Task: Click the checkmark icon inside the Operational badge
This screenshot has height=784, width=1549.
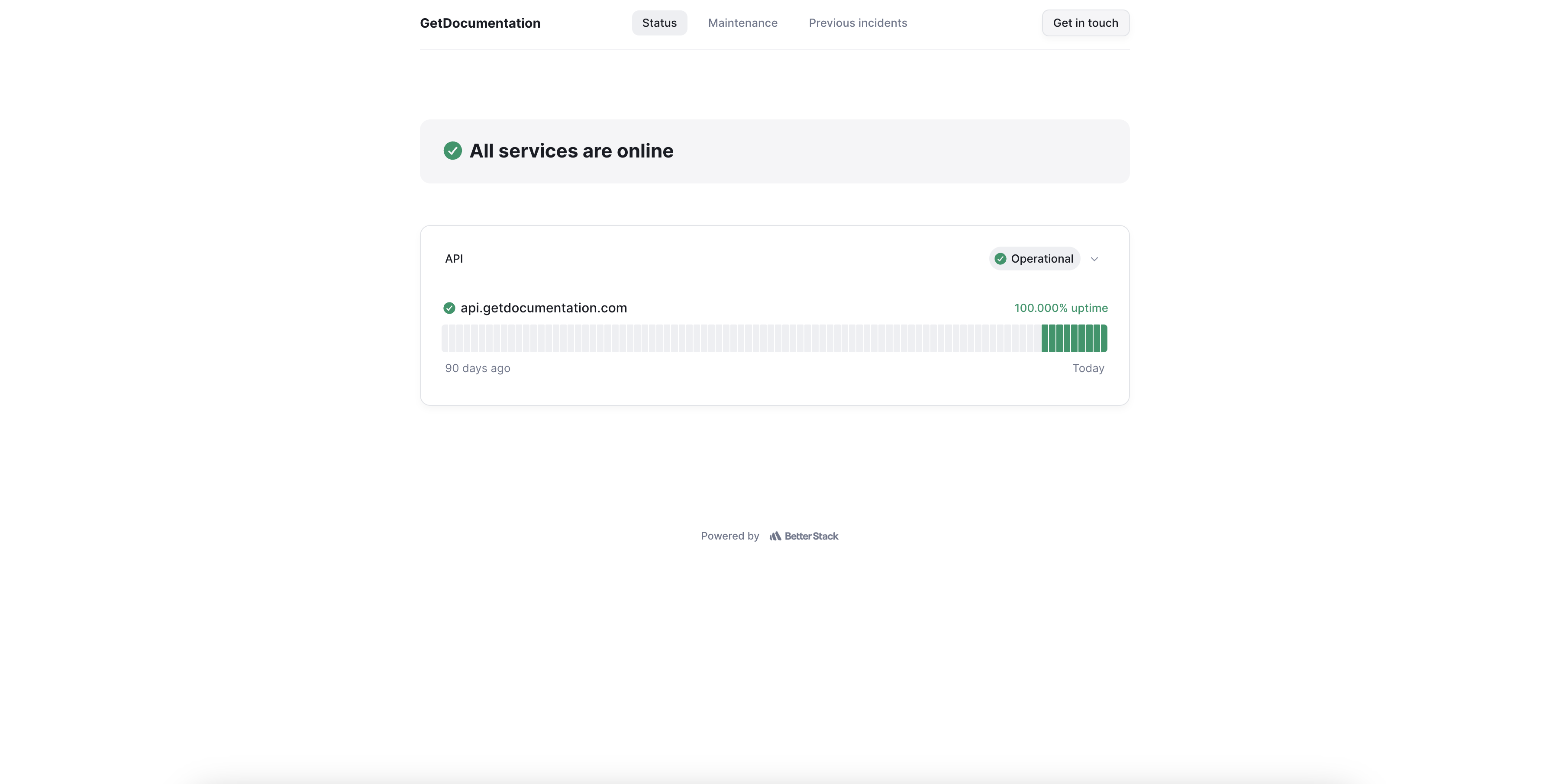Action: click(x=1000, y=259)
